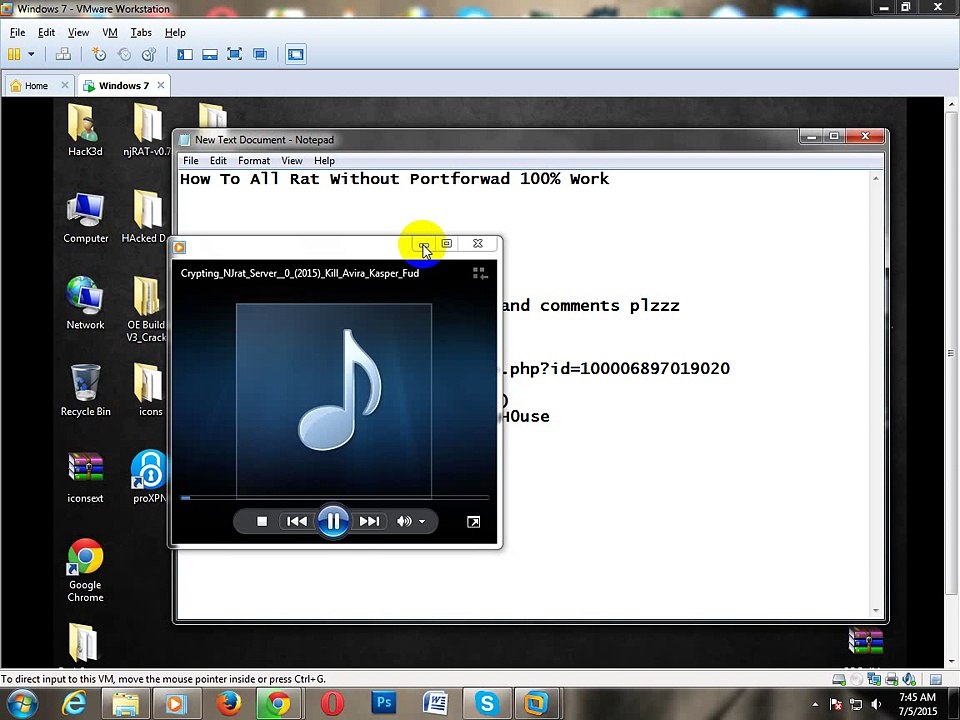This screenshot has height=720, width=960.
Task: Open Notepad's View menu
Action: point(291,160)
